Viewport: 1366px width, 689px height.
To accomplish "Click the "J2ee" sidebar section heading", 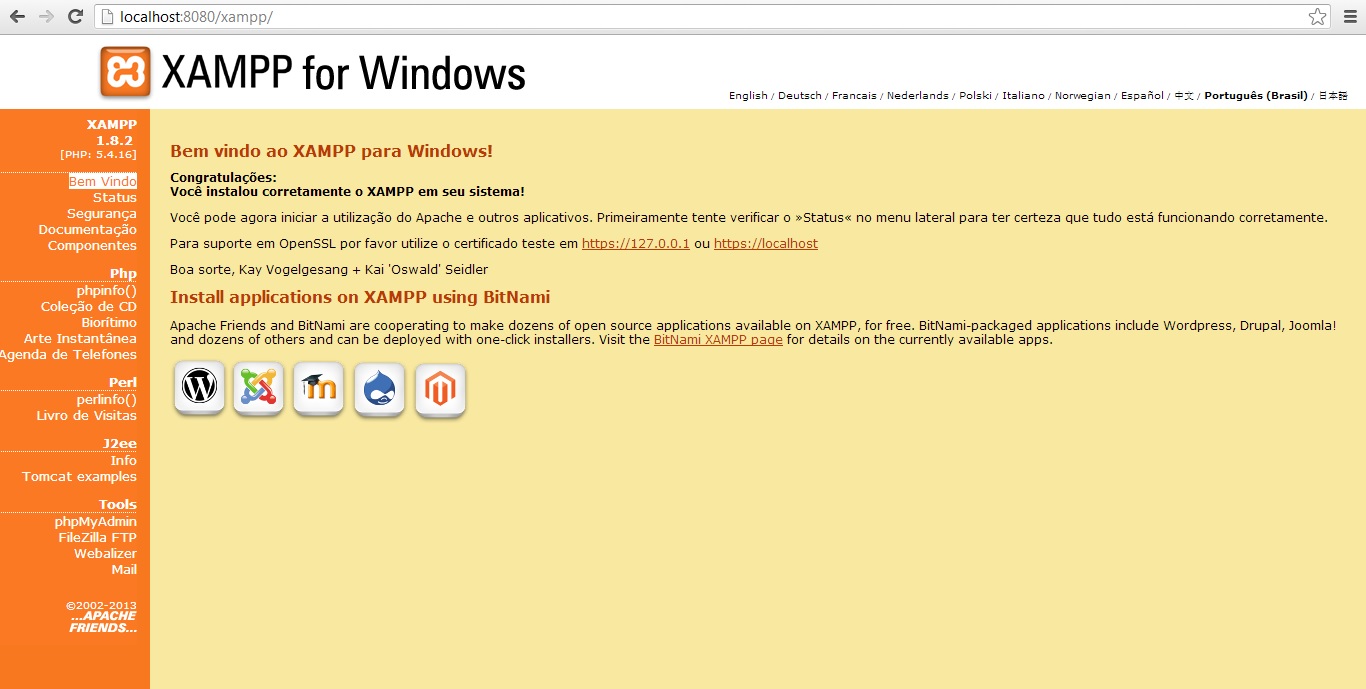I will [120, 444].
